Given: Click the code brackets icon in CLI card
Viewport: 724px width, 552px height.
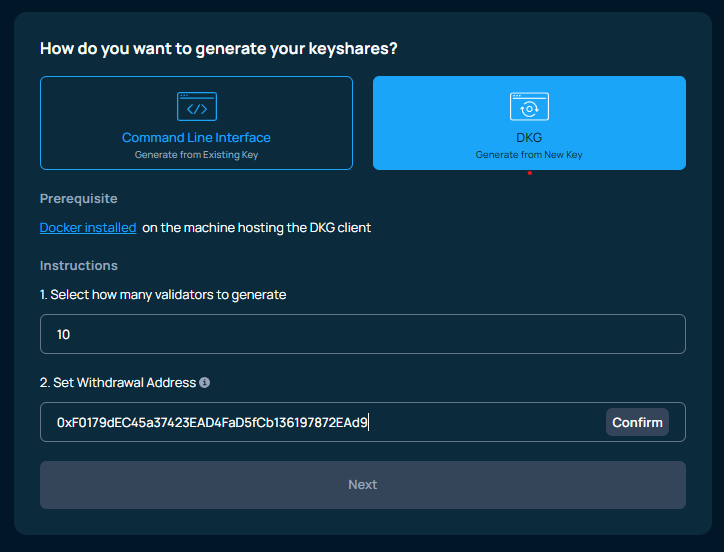Looking at the screenshot, I should 197,107.
